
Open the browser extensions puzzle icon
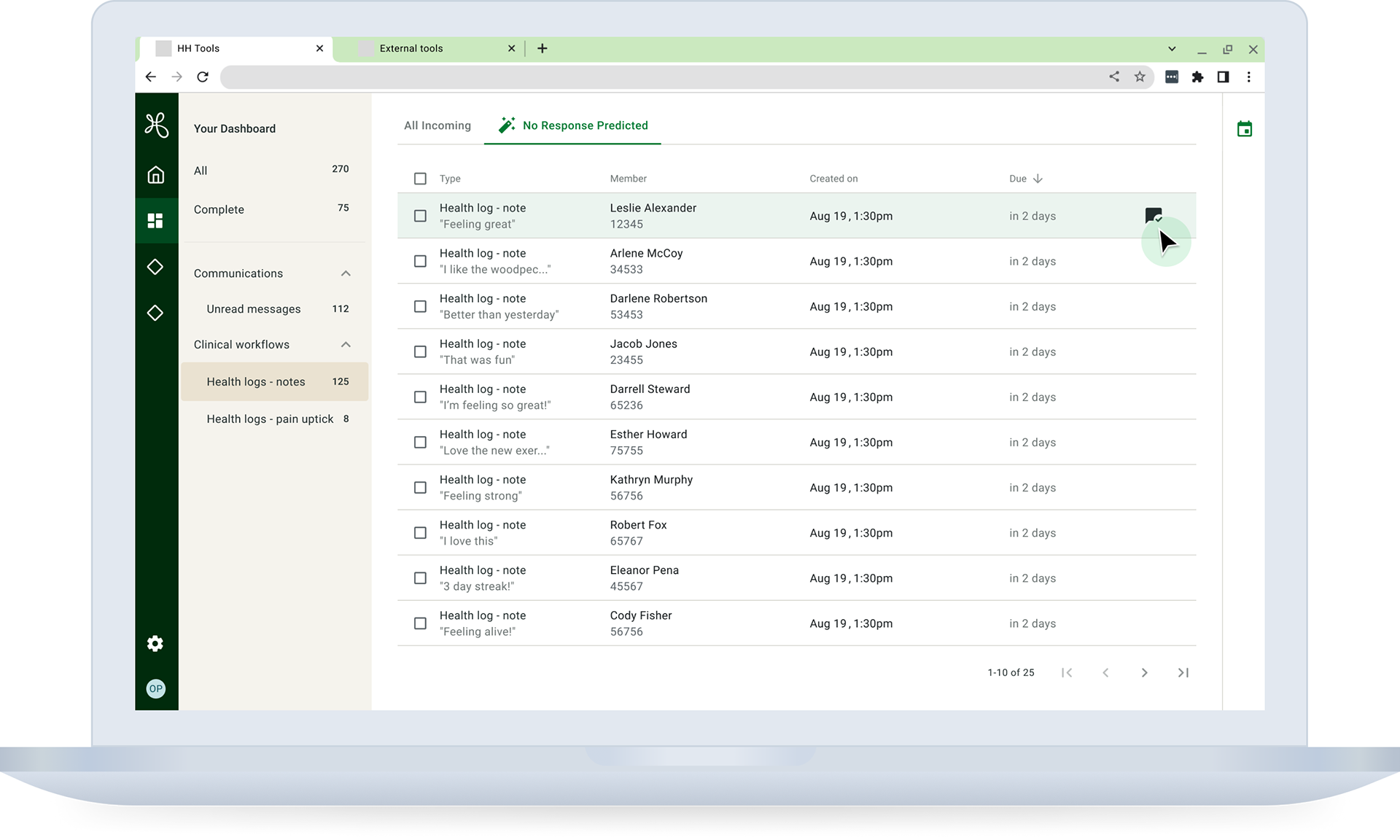coord(1197,77)
